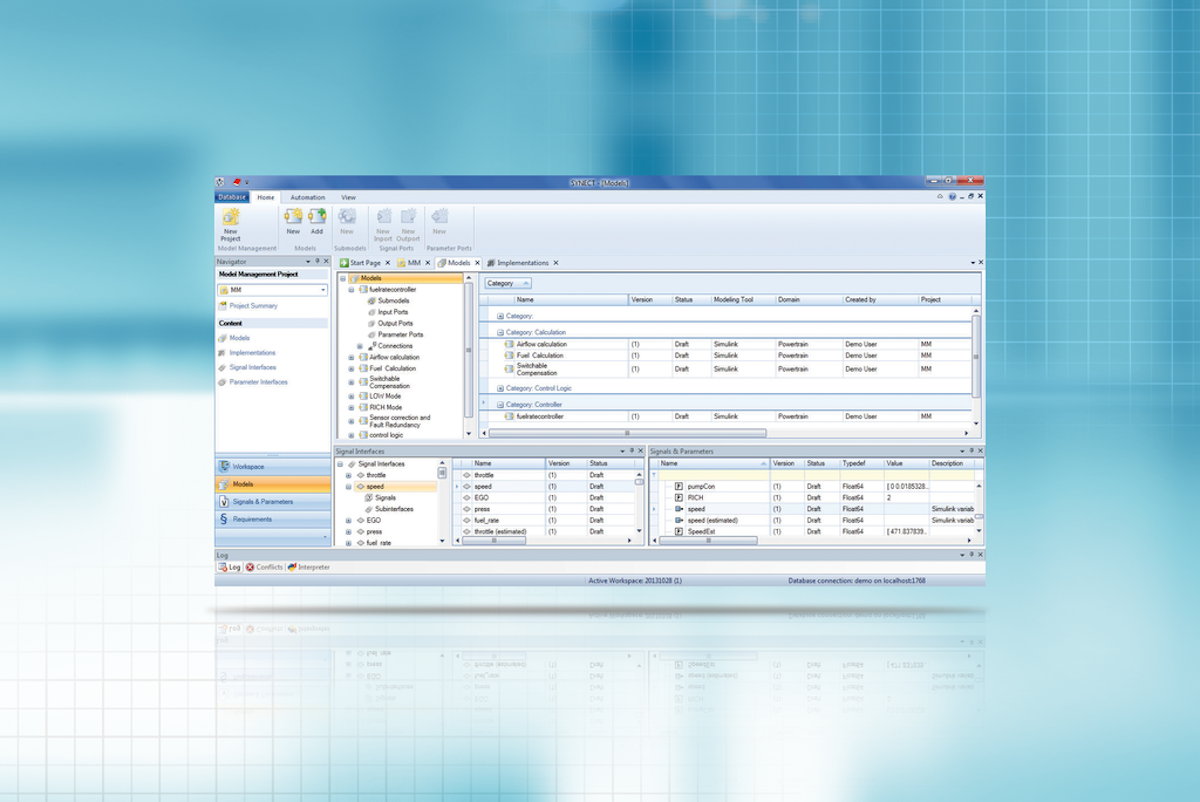This screenshot has height=802, width=1200.
Task: Switch to the Automation ribbon tab
Action: click(x=307, y=197)
